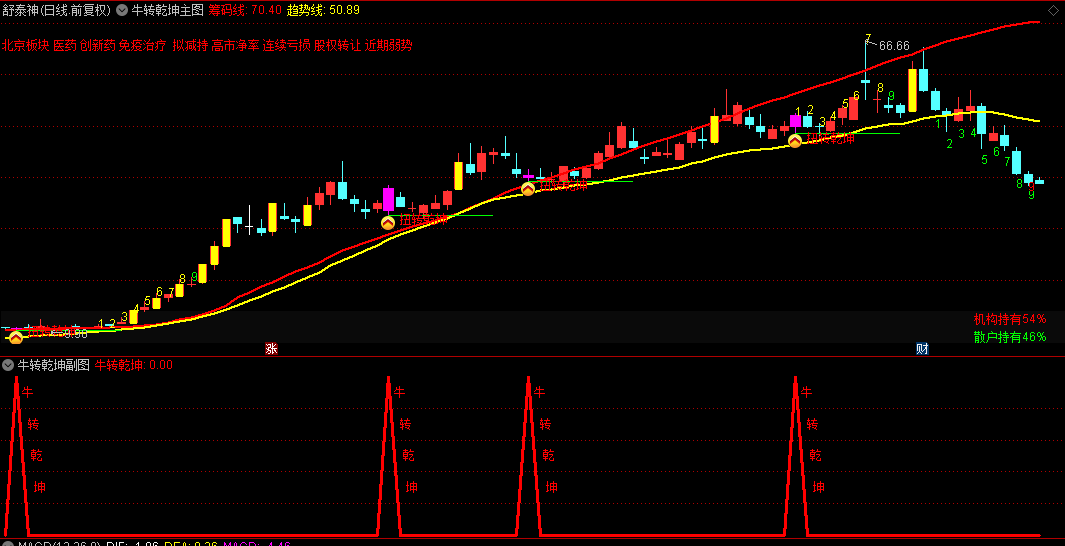
Task: Select the 连续亏损 tag
Action: coord(287,46)
